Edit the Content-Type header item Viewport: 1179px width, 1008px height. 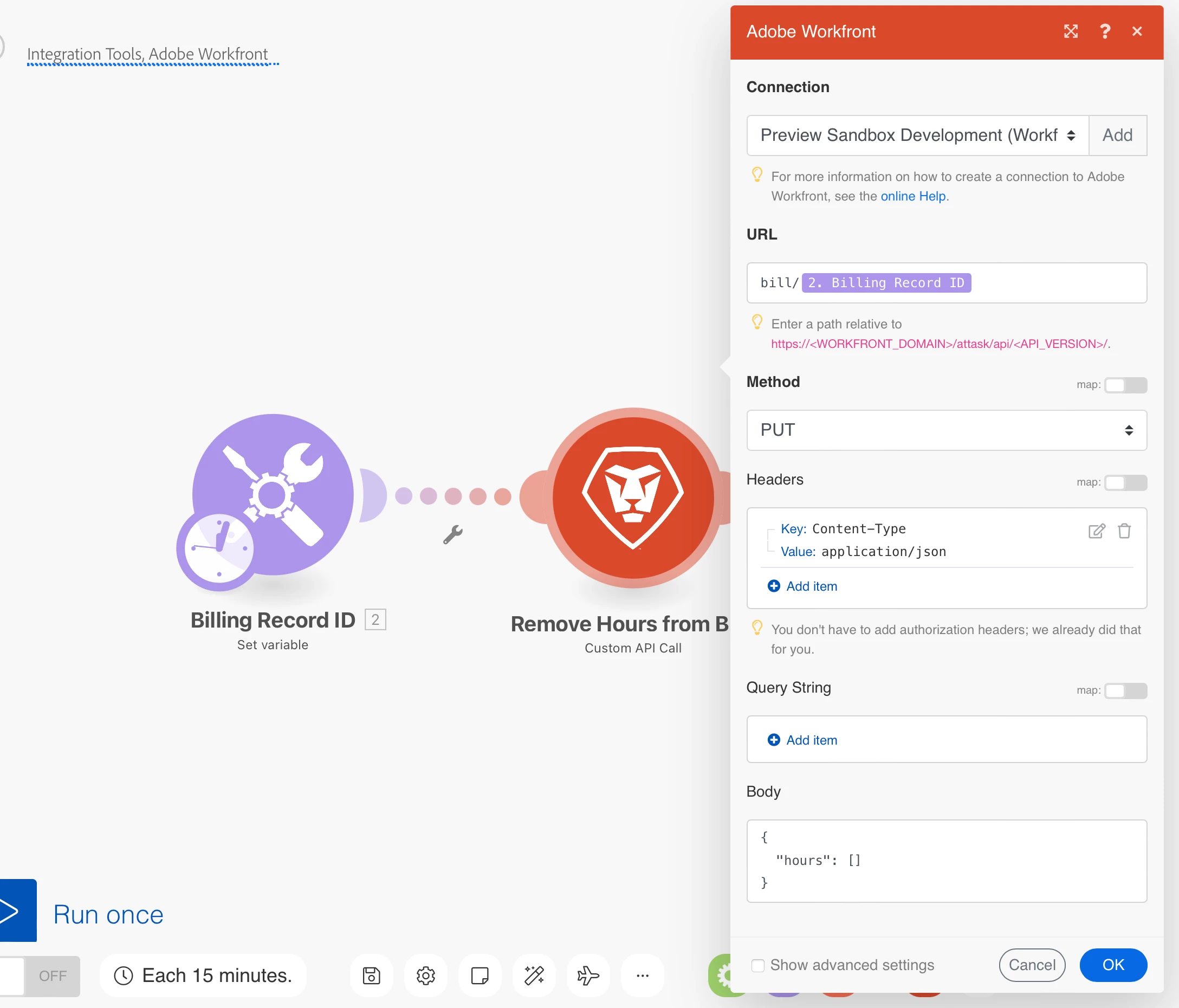pyautogui.click(x=1096, y=531)
